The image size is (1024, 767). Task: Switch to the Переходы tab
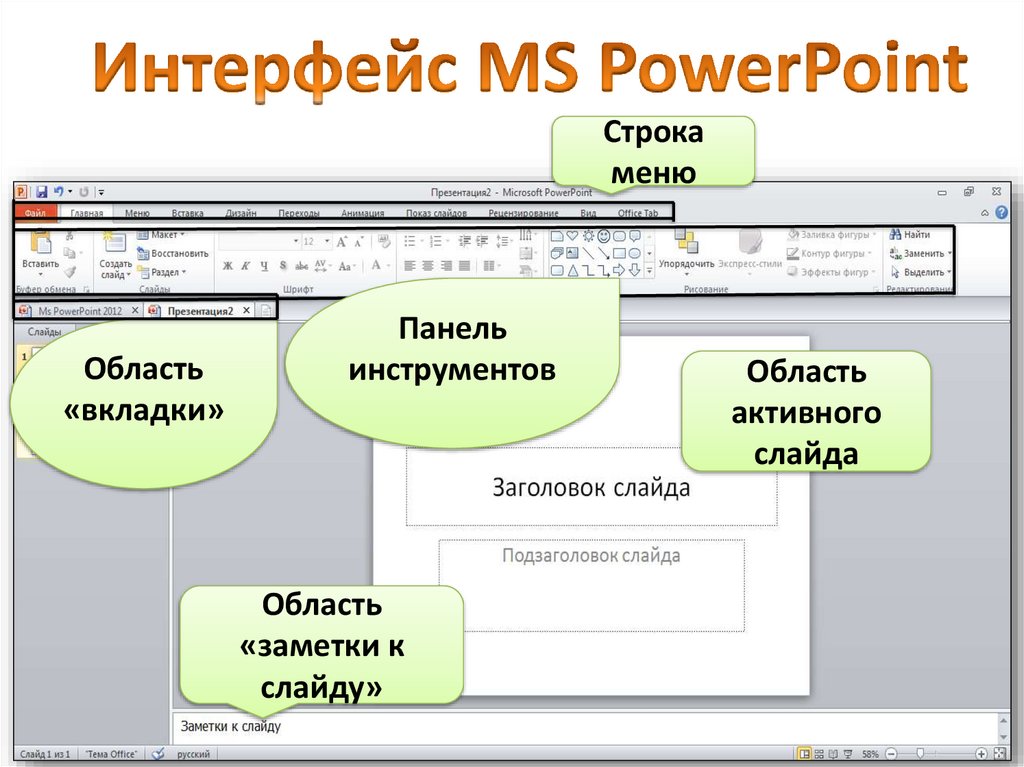(299, 213)
